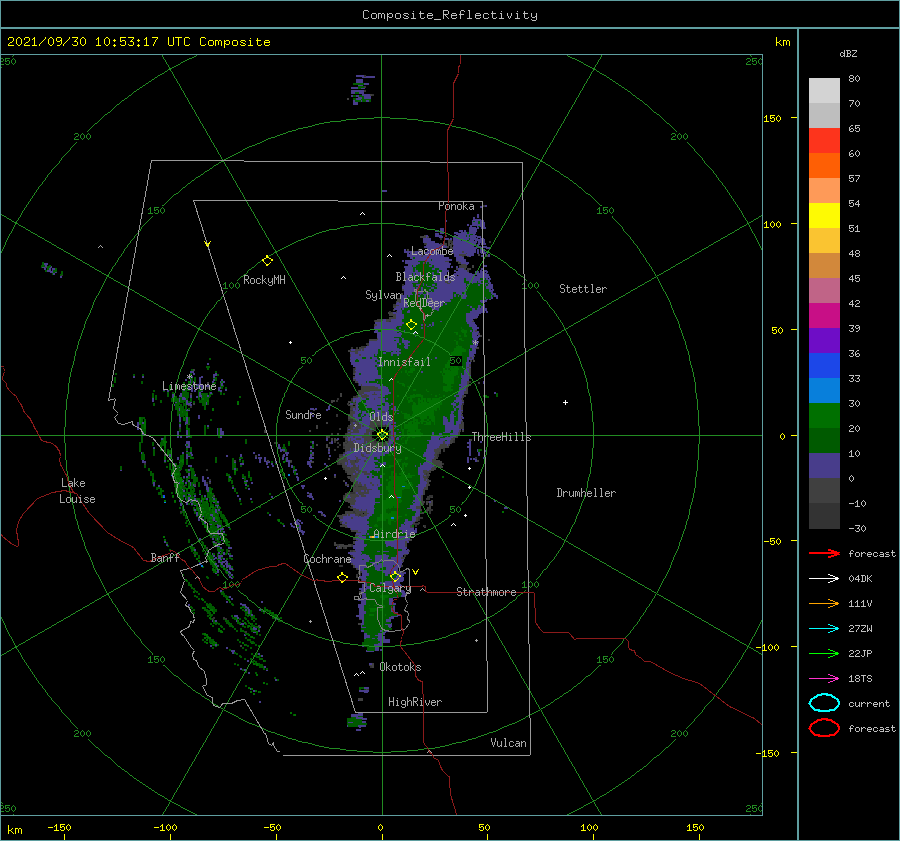Viewport: 900px width, 841px height.
Task: Click the Drumheller label
Action: coord(586,493)
